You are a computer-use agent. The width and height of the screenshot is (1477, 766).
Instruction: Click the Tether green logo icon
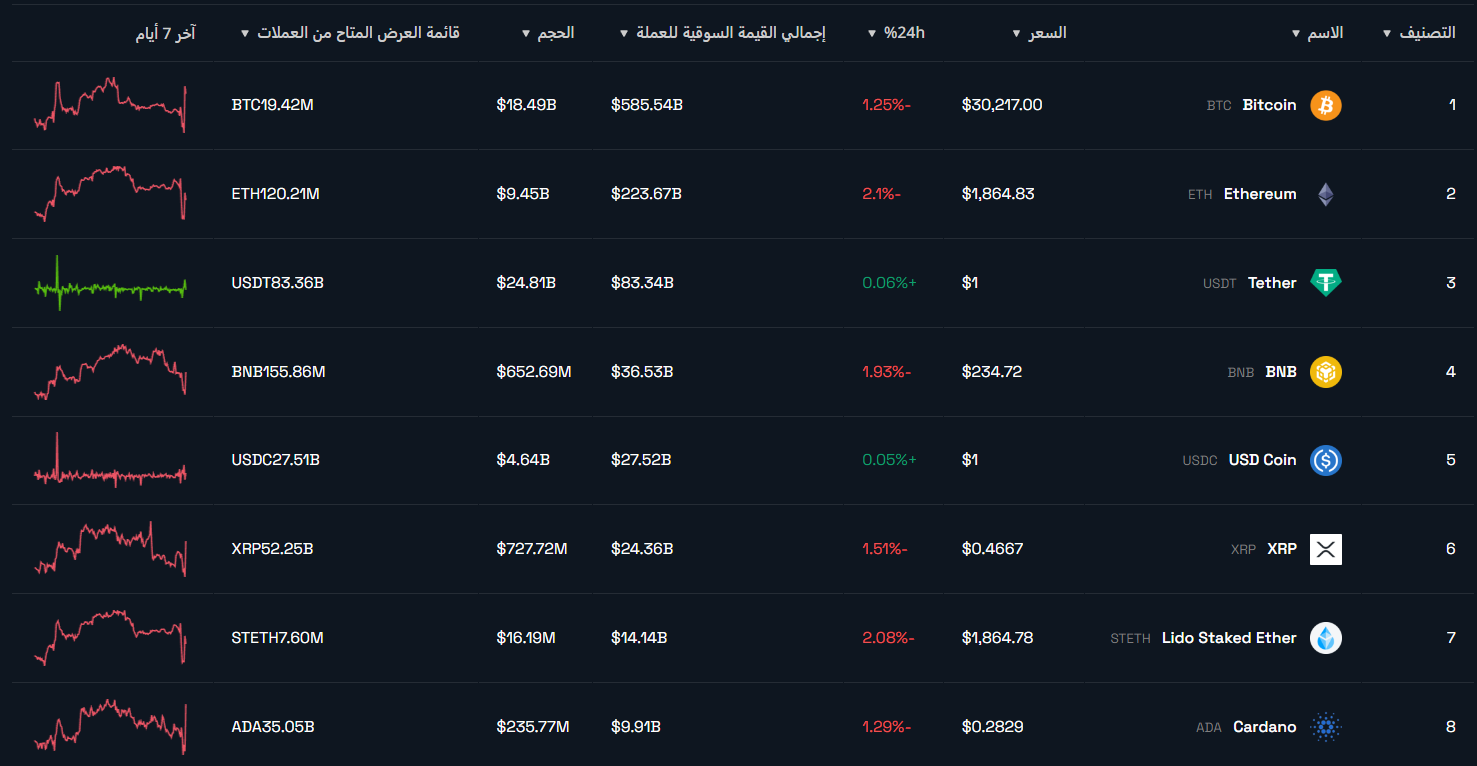click(x=1325, y=283)
